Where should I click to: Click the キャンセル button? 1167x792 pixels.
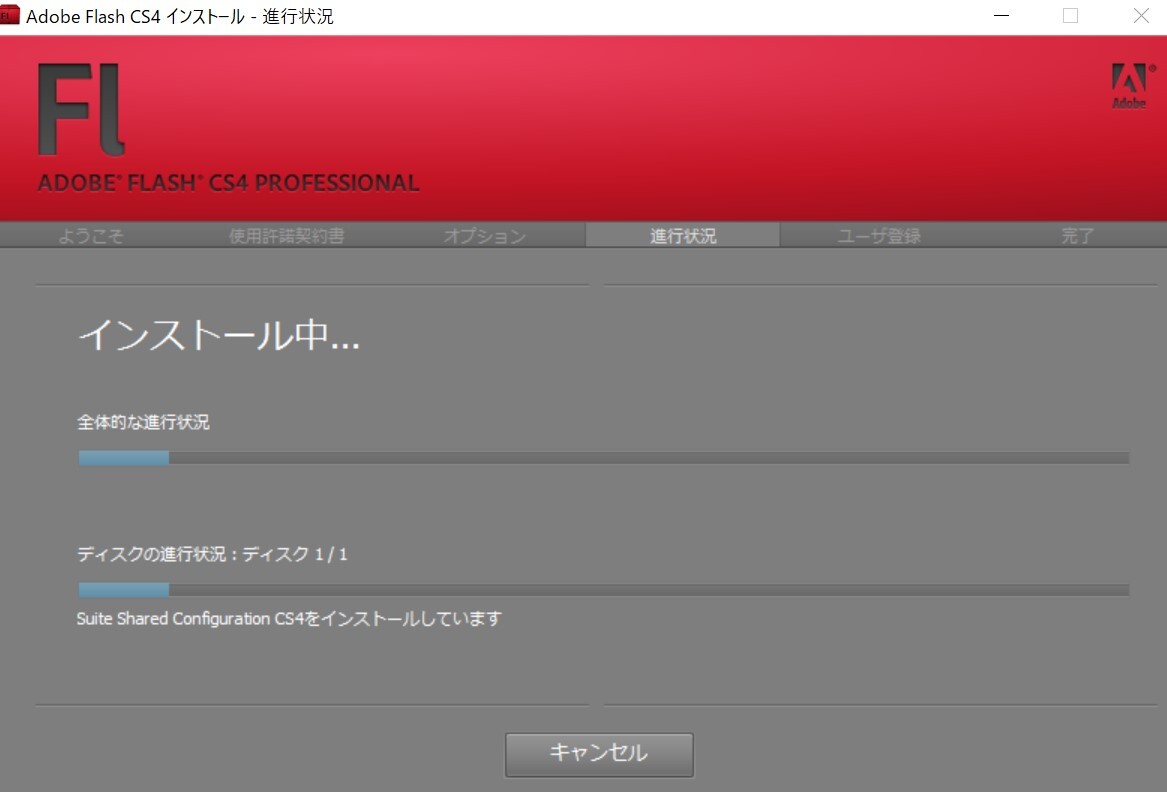coord(599,754)
